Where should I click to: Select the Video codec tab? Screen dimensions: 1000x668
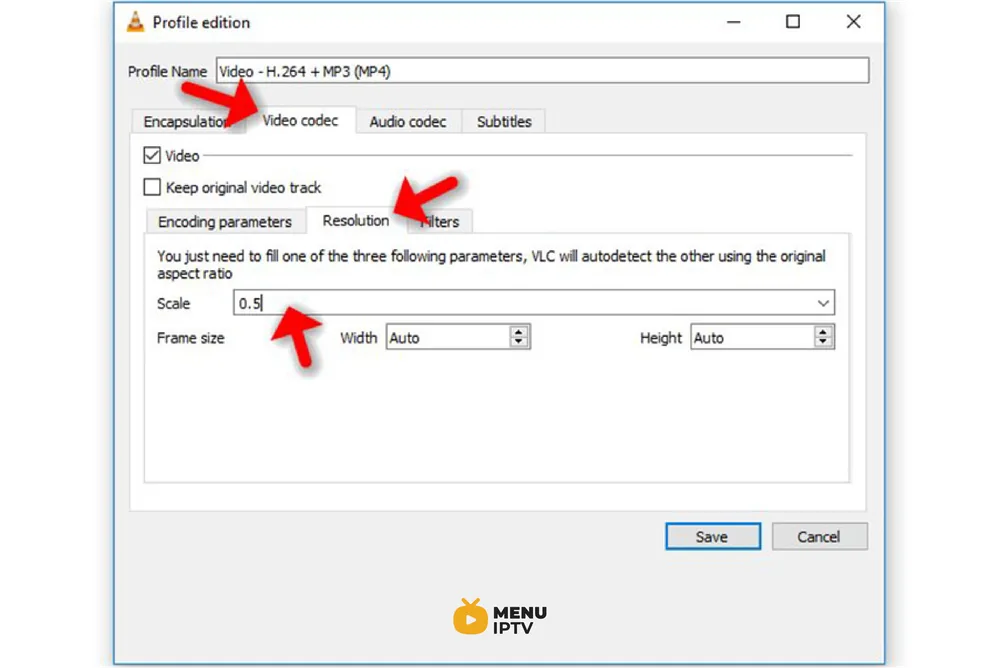point(300,120)
